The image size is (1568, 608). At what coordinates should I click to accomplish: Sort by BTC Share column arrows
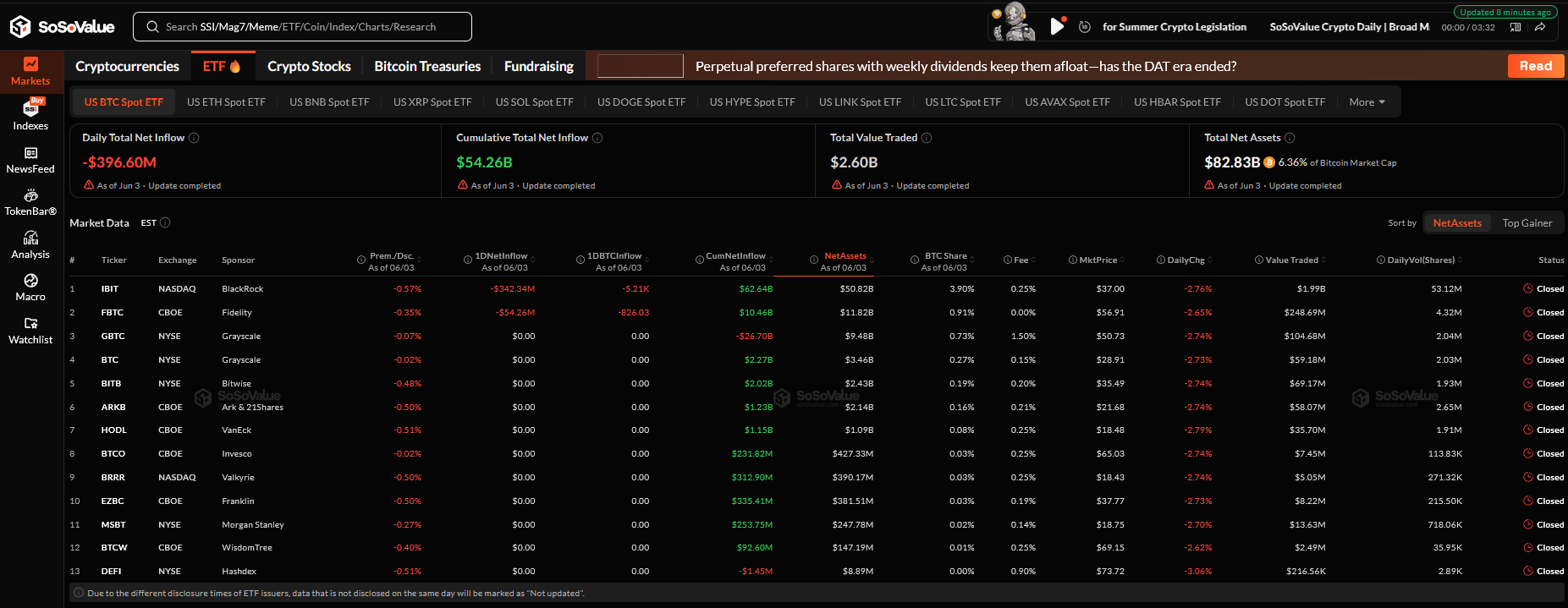click(x=972, y=260)
